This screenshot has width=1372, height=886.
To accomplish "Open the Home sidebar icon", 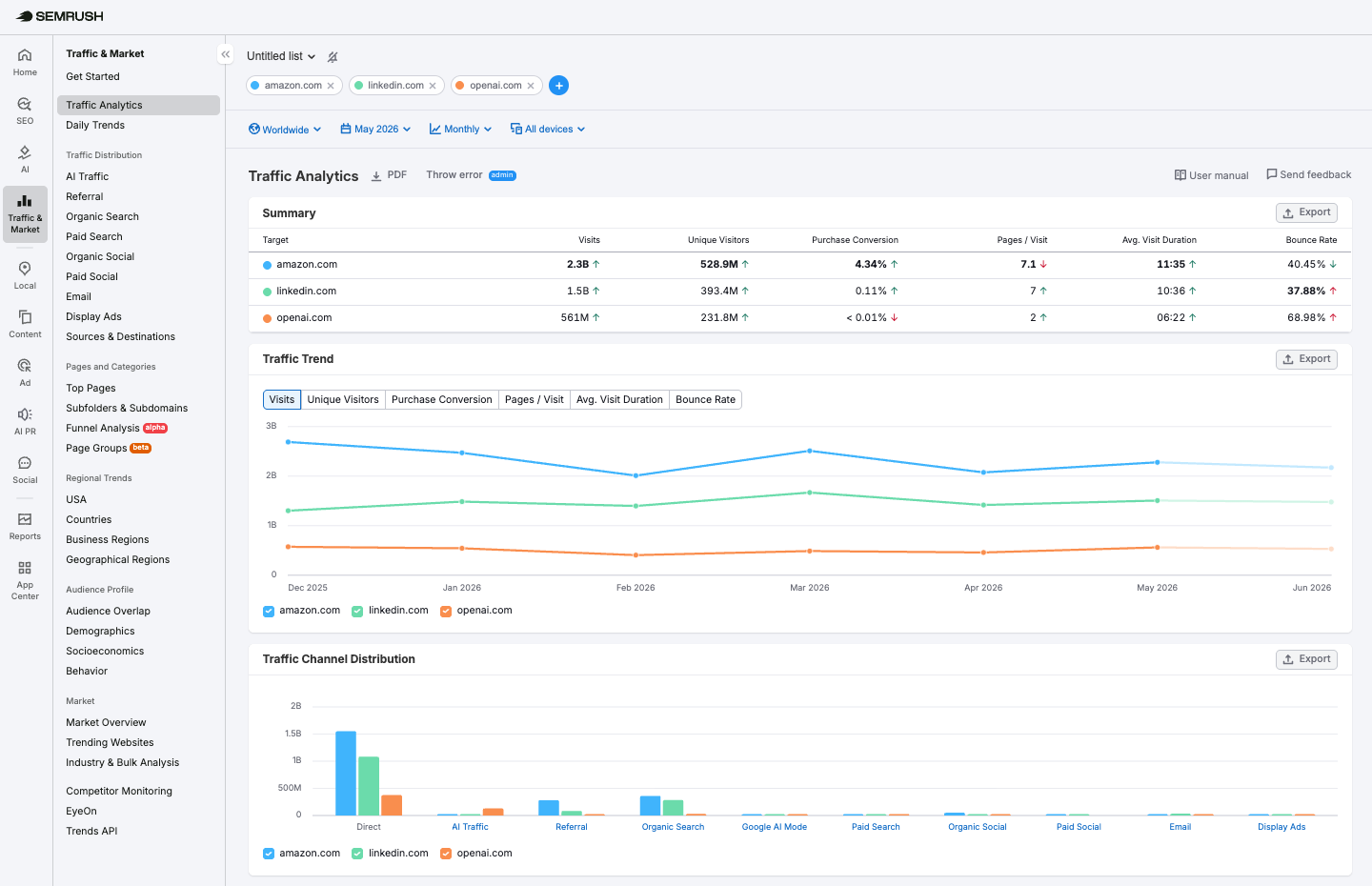I will click(25, 62).
